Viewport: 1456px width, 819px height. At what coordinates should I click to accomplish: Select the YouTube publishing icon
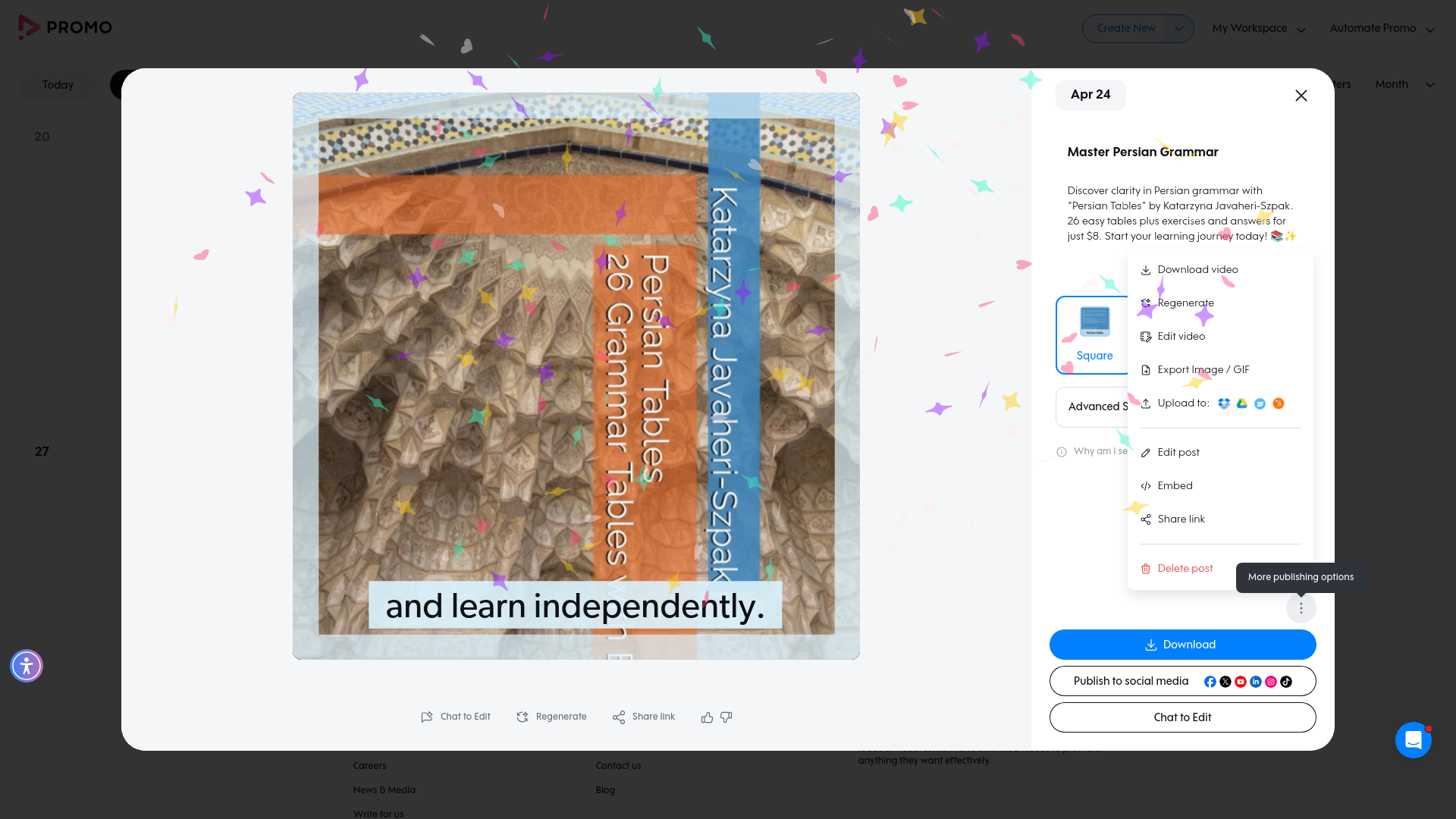click(x=1241, y=681)
